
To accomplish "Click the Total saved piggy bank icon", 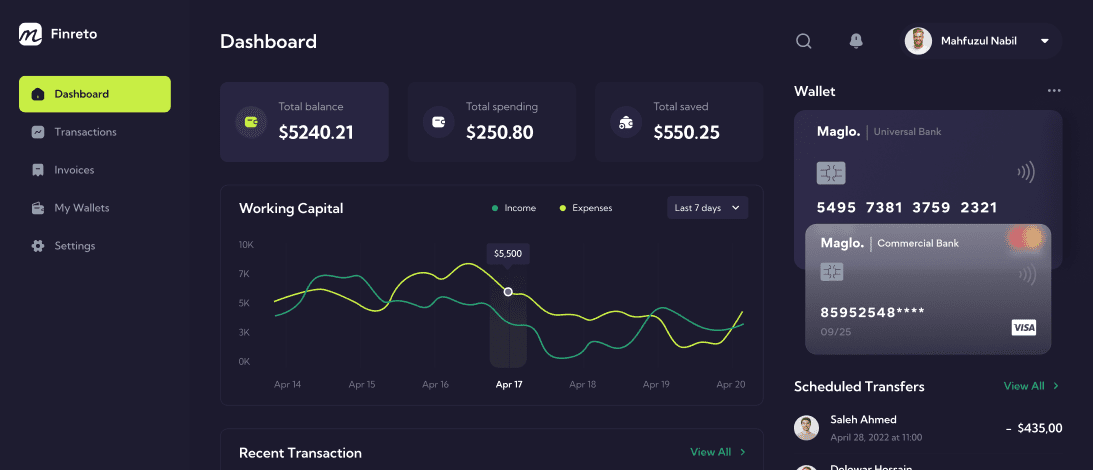I will coord(626,122).
